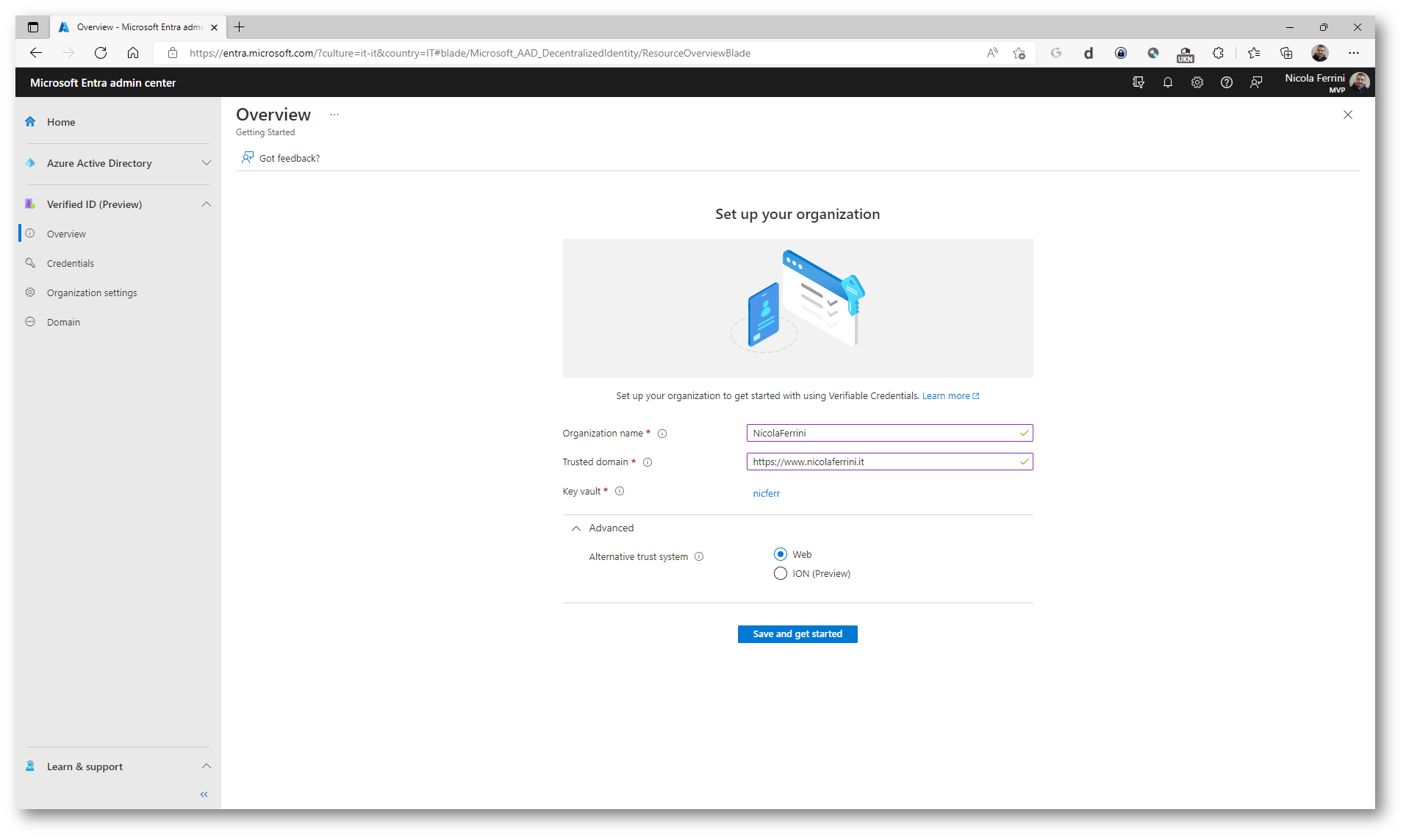Collapse the Verified ID (Preview) chevron
Viewport: 1406px width, 840px height.
click(207, 204)
